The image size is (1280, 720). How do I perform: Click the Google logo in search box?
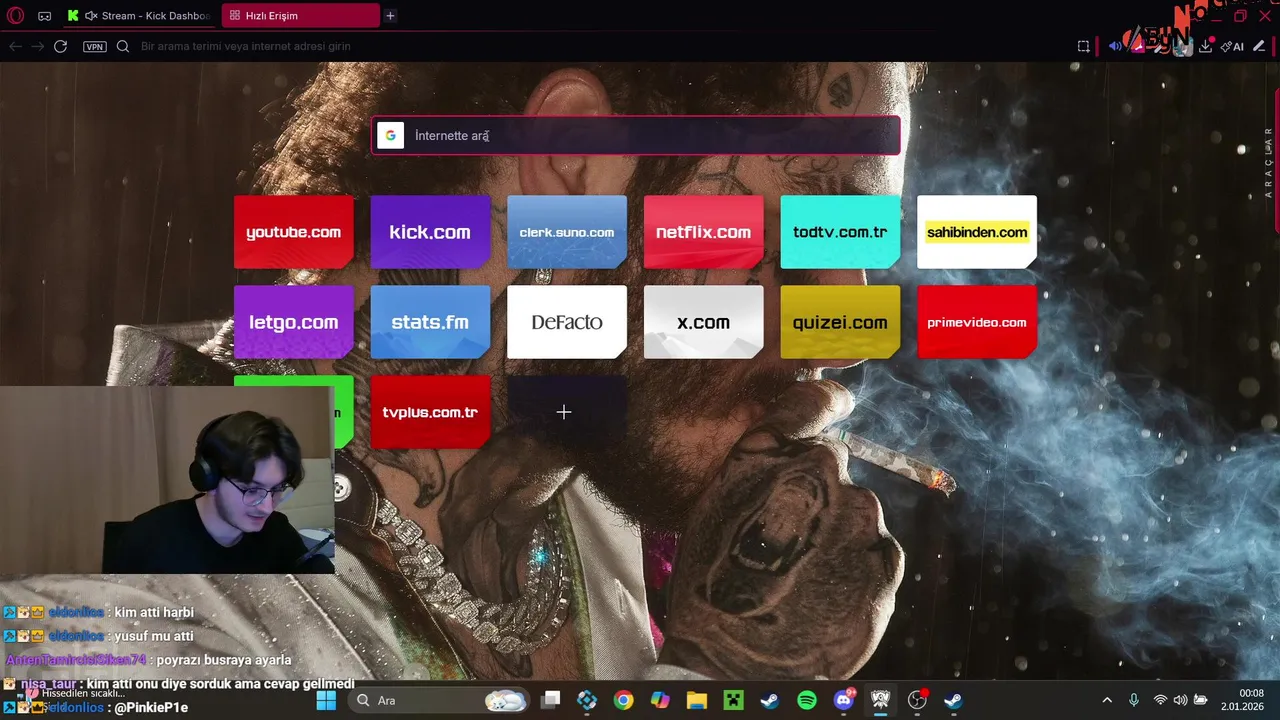click(x=391, y=136)
